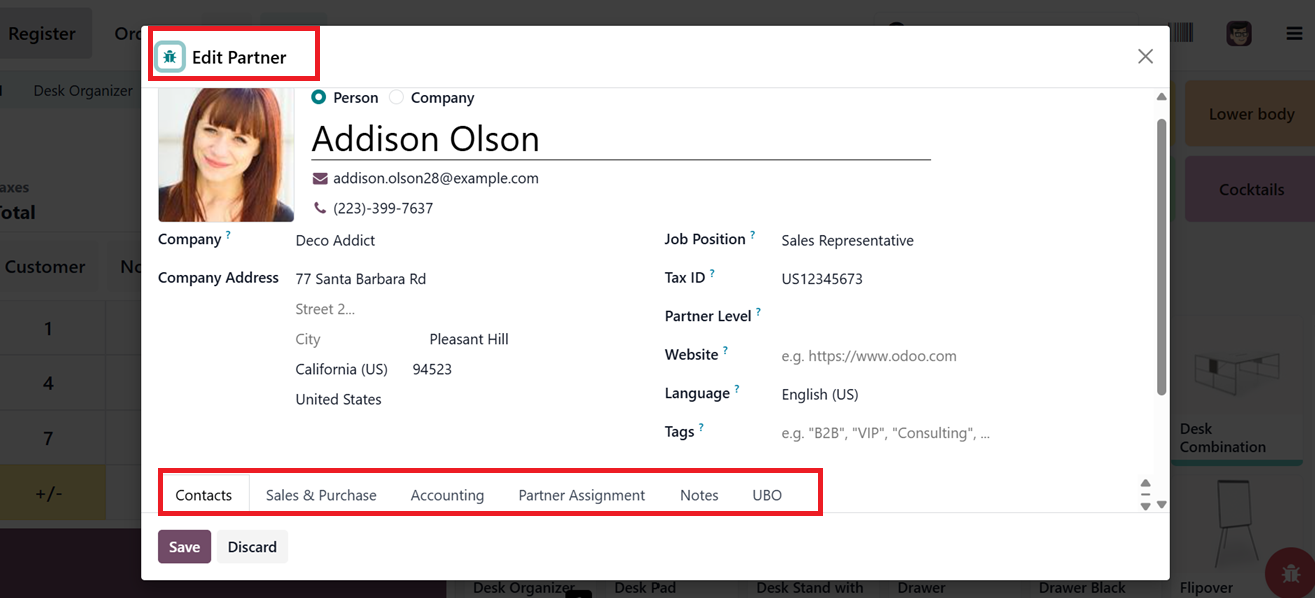Click the envelope icon next to email
Image resolution: width=1315 pixels, height=598 pixels.
click(320, 179)
